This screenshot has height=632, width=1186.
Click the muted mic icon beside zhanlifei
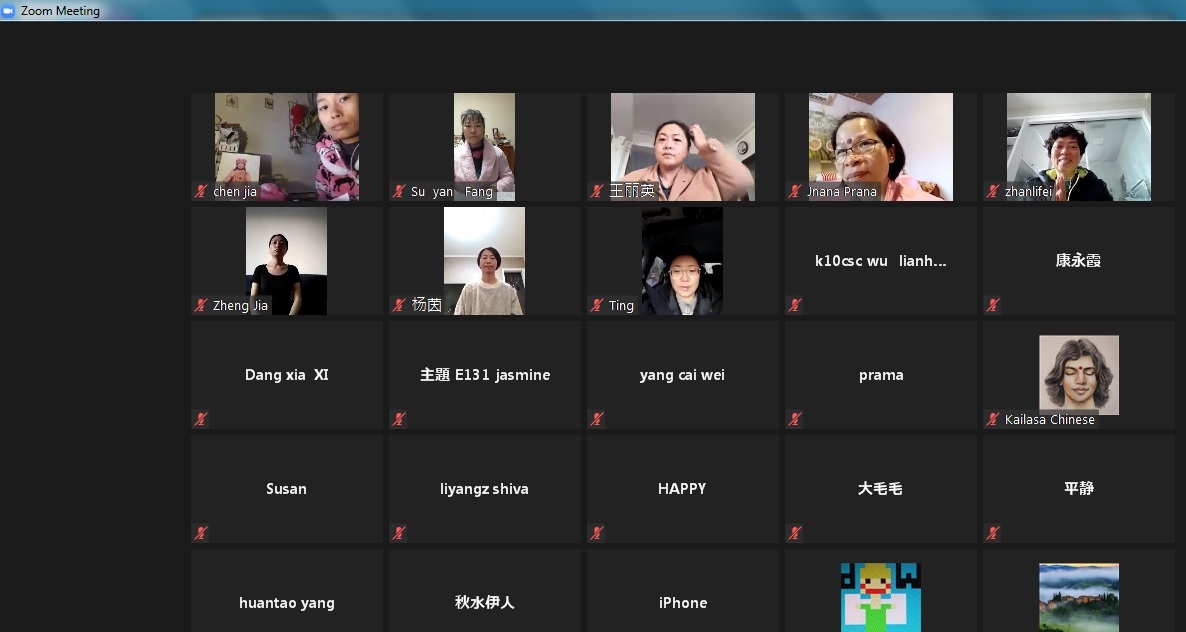993,191
